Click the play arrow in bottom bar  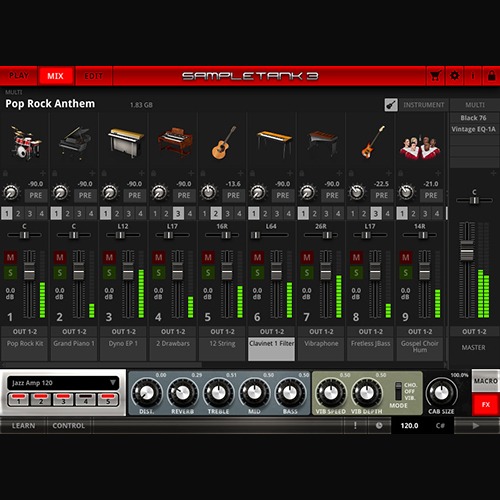tap(476, 426)
